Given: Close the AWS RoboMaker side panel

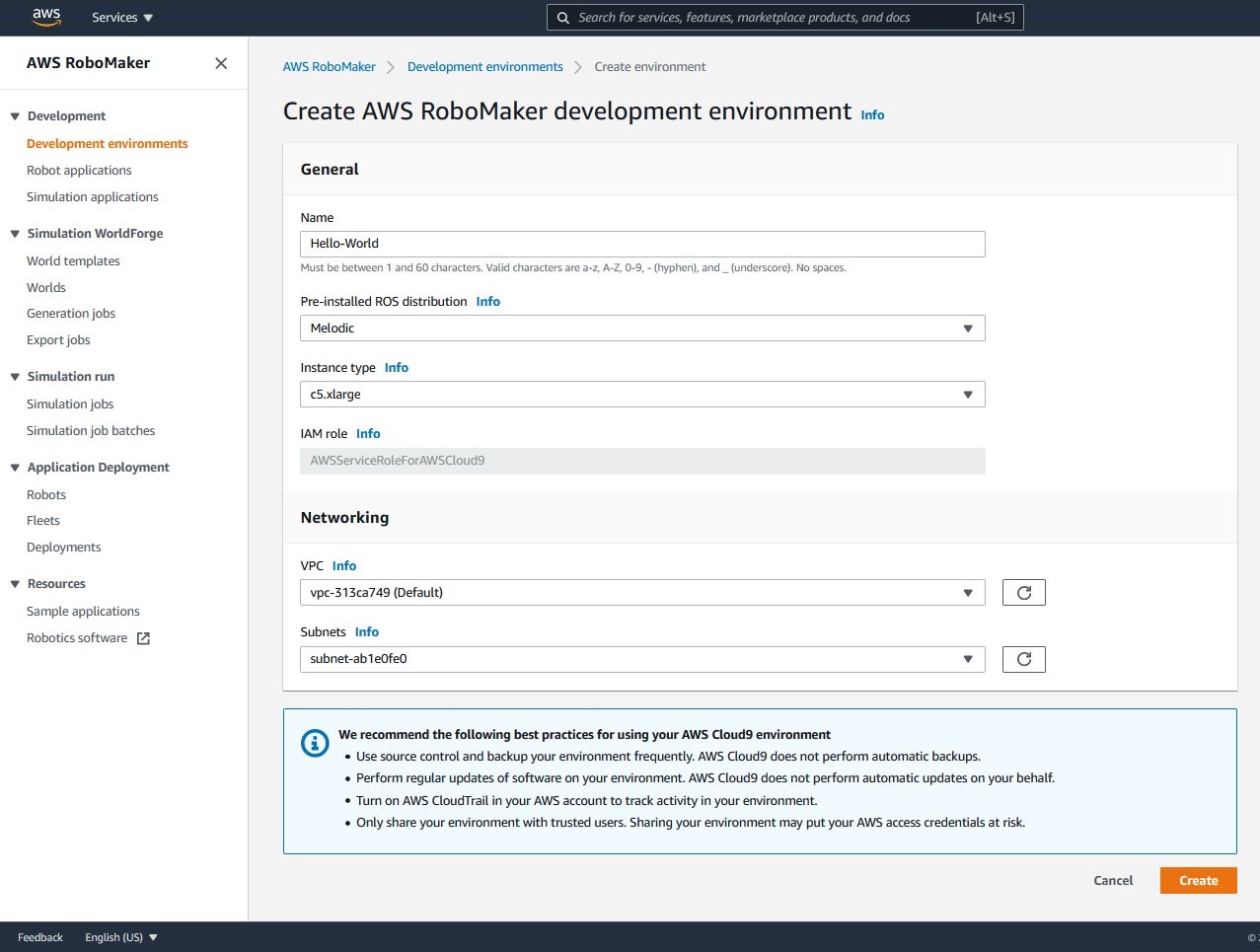Looking at the screenshot, I should point(221,63).
